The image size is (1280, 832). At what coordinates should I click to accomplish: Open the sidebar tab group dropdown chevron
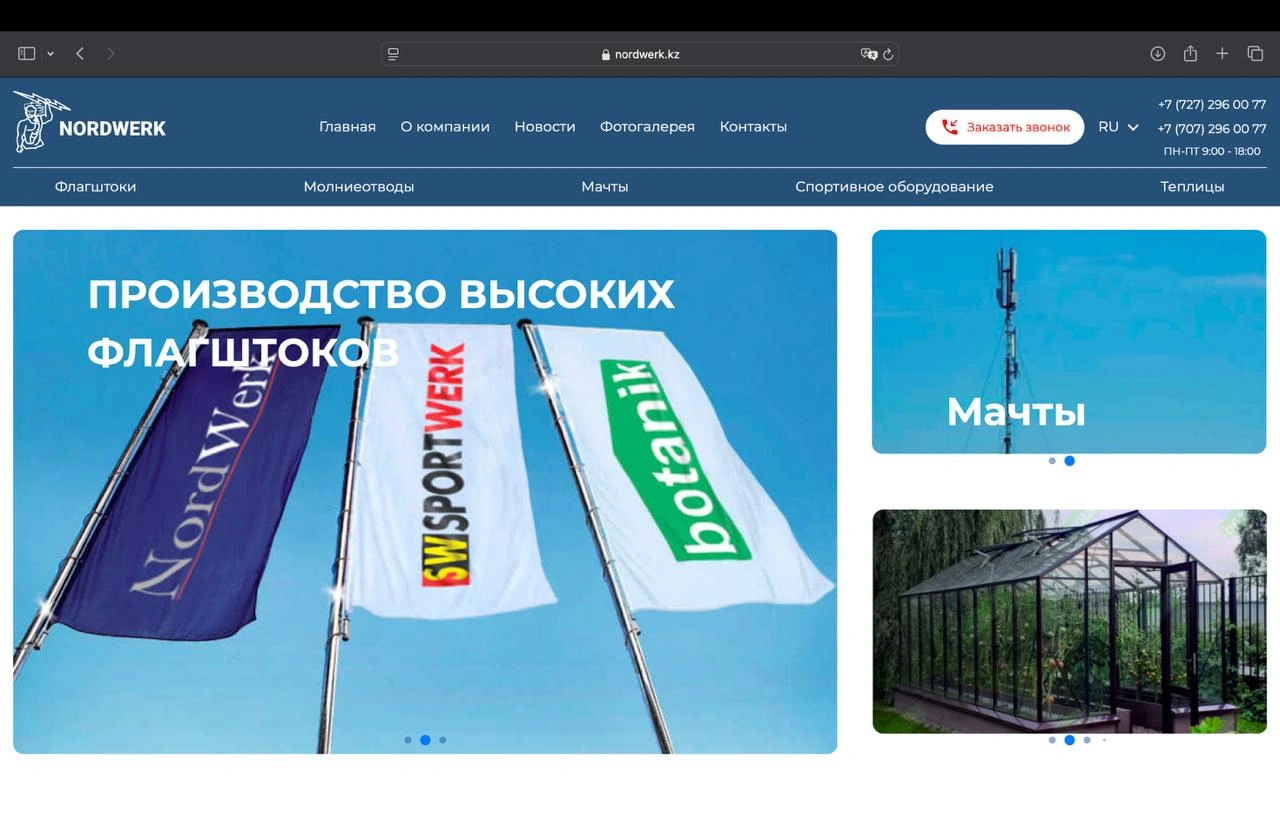coord(50,54)
